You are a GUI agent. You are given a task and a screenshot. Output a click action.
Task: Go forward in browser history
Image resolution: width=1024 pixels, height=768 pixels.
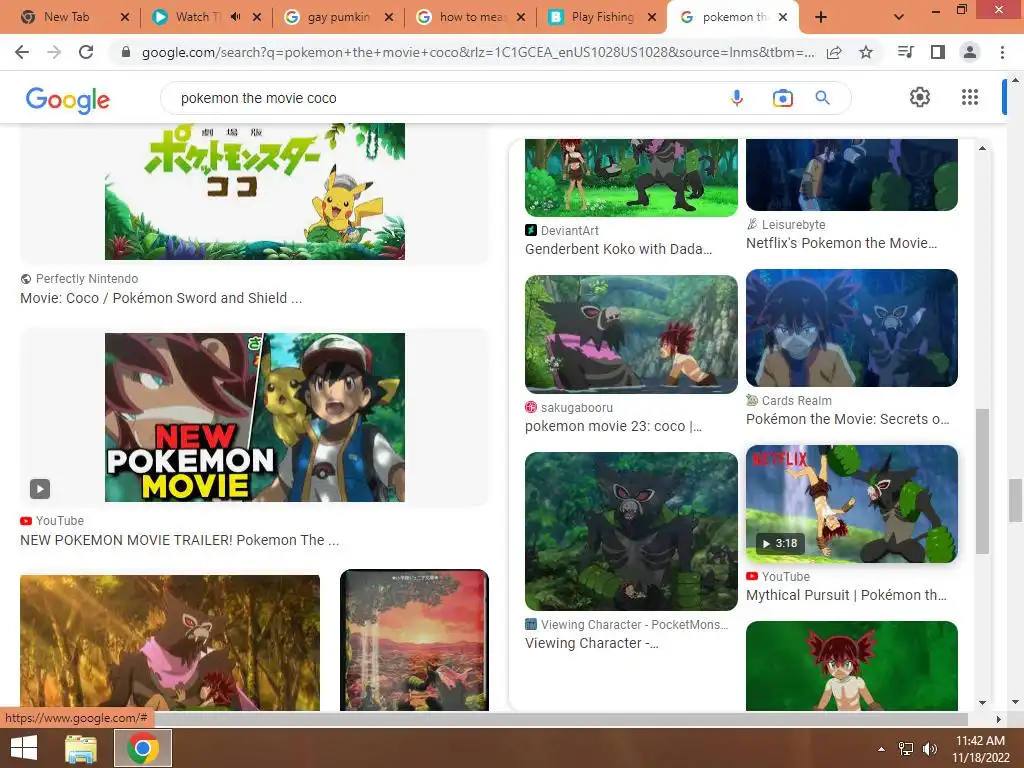[54, 52]
